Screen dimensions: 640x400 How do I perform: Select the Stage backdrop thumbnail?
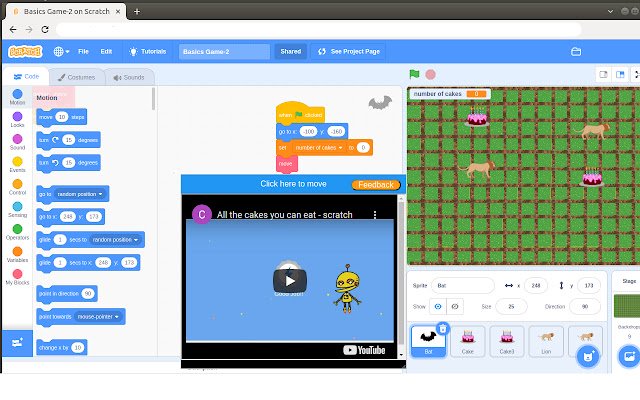point(627,306)
